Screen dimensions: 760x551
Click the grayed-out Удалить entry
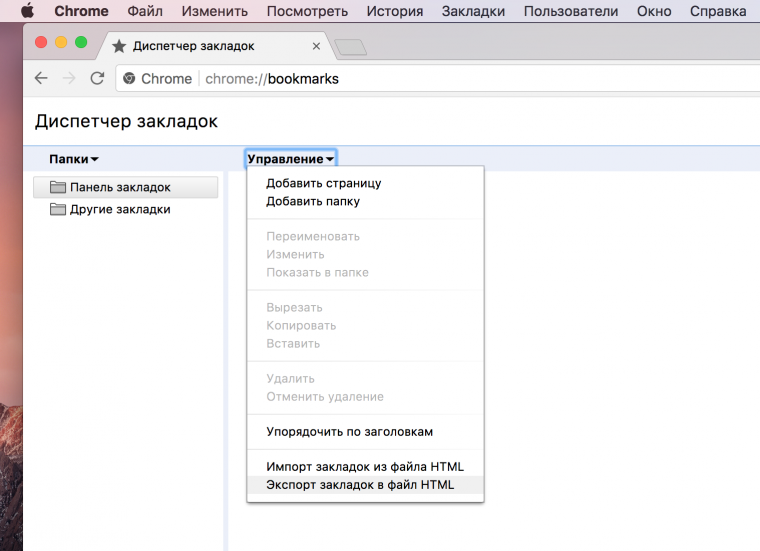[365, 378]
